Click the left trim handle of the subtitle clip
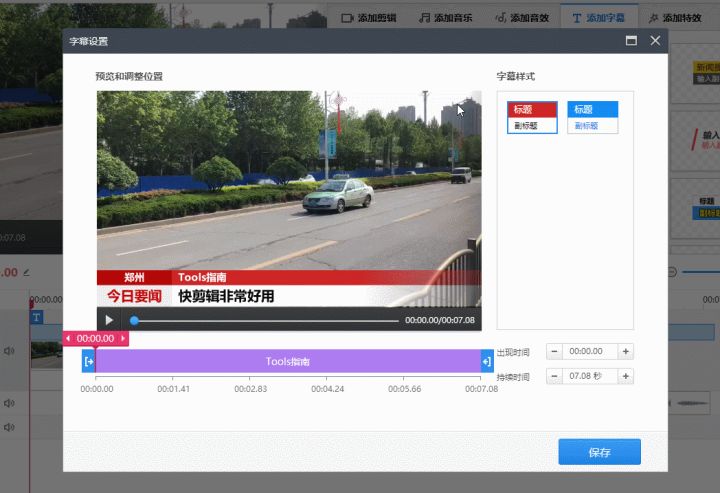Screen dimensions: 720x493 click(89, 361)
